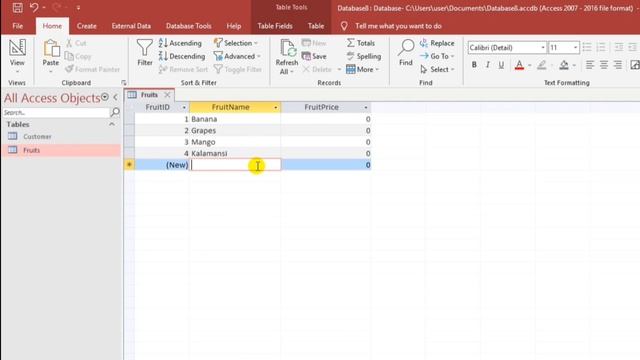
Task: Switch to the Create tab
Action: [87, 26]
